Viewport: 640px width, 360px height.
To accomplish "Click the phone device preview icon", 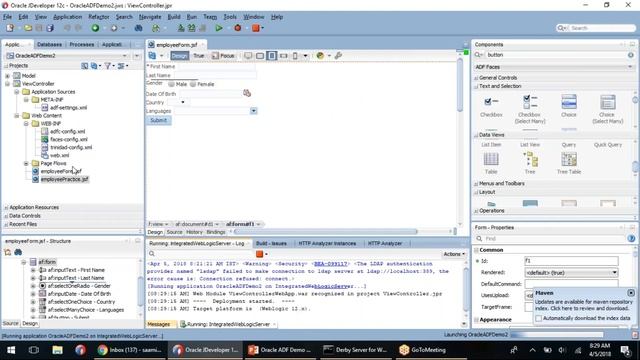I will coord(295,56).
